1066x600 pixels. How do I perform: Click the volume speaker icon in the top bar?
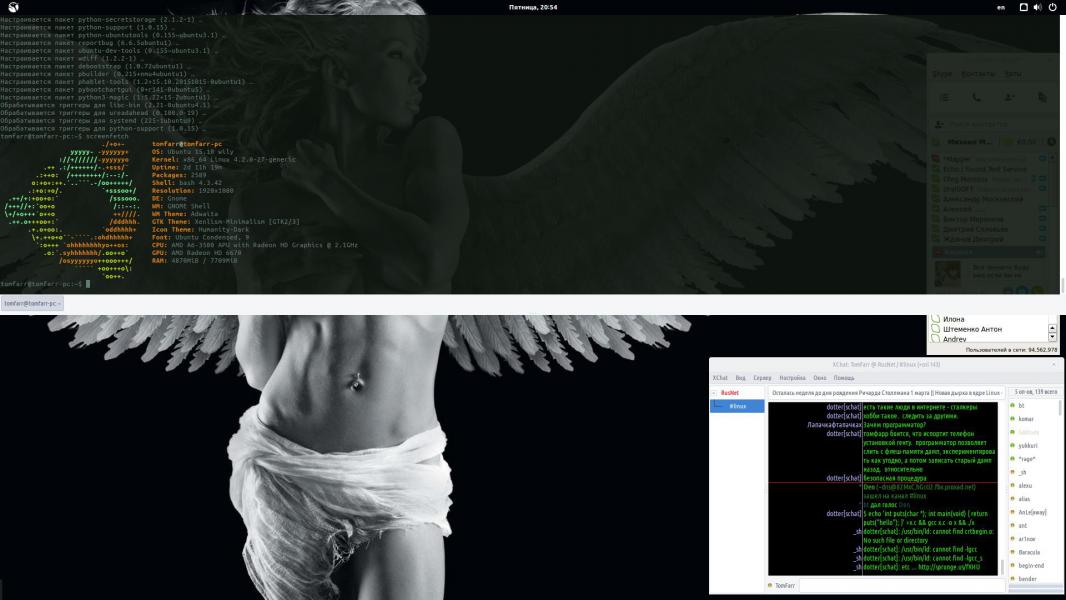click(x=1037, y=7)
